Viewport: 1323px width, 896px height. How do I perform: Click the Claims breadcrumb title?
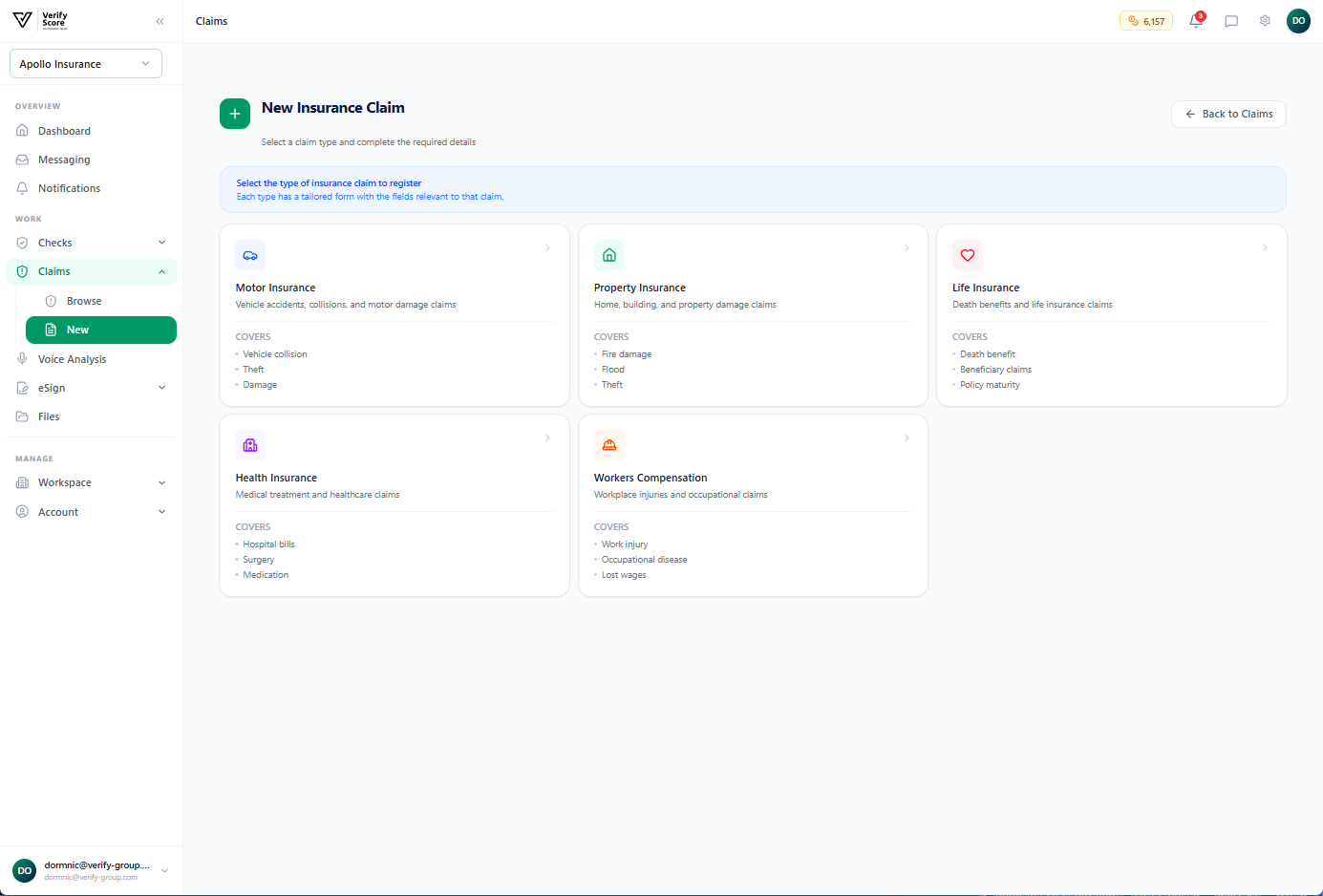(x=211, y=21)
